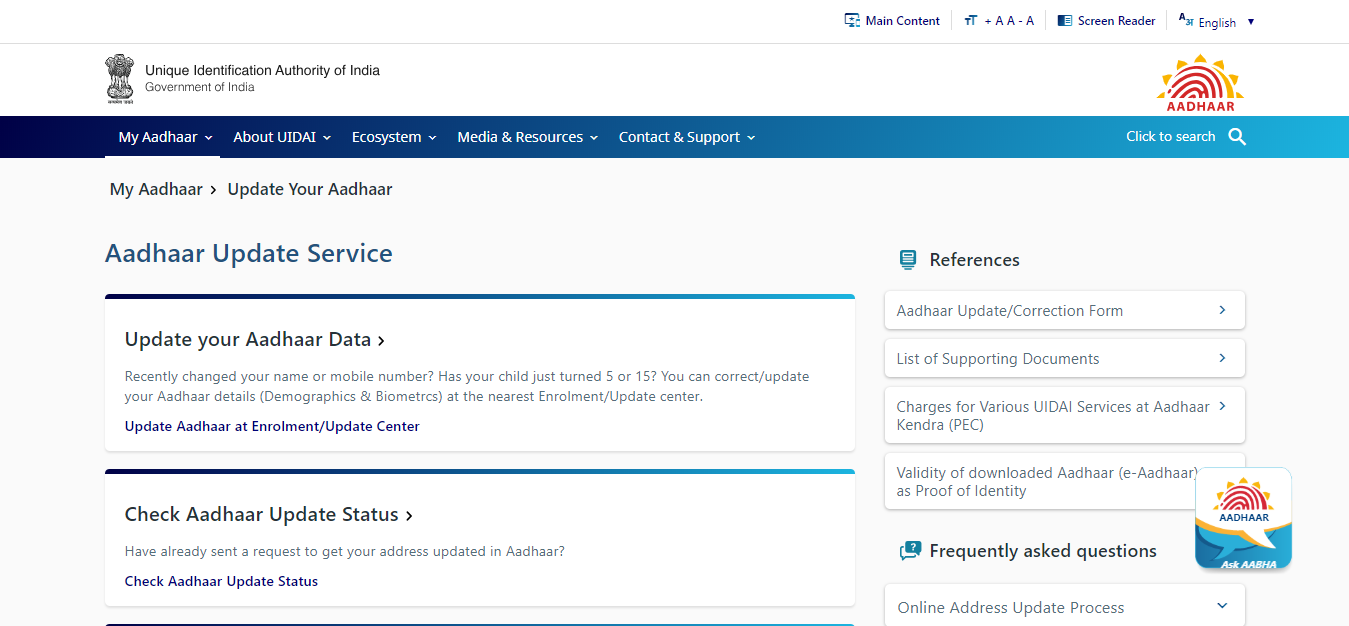Screen dimensions: 1349x626
Task: Click the 'References' section heading
Action: tap(974, 260)
